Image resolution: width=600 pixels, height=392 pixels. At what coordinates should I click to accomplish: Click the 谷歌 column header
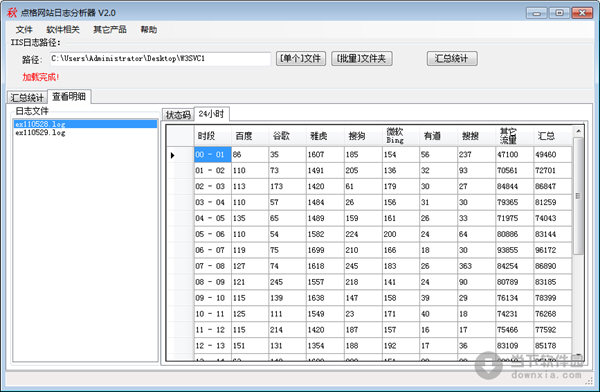(x=288, y=136)
